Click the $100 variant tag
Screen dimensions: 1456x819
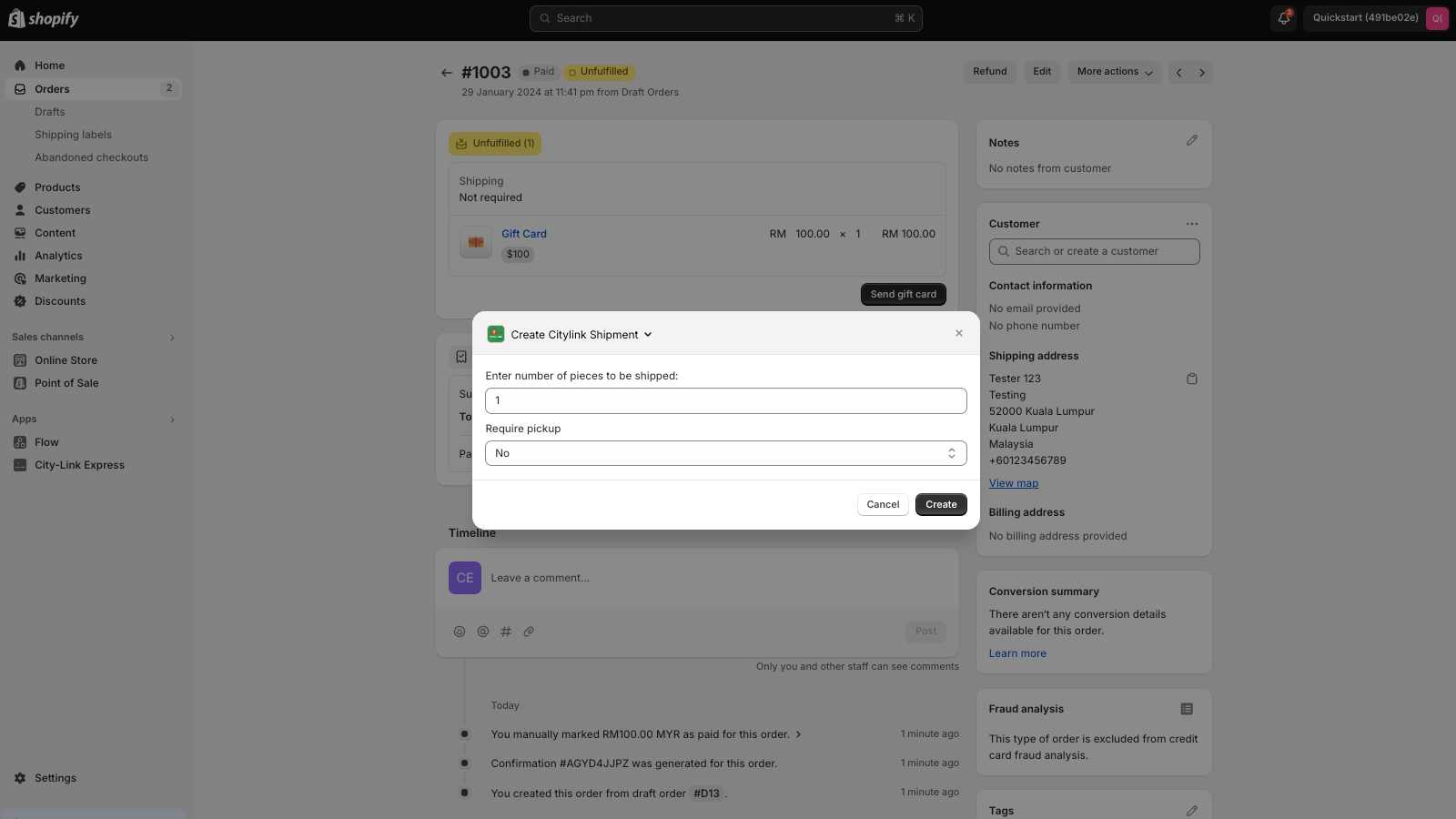click(x=518, y=255)
